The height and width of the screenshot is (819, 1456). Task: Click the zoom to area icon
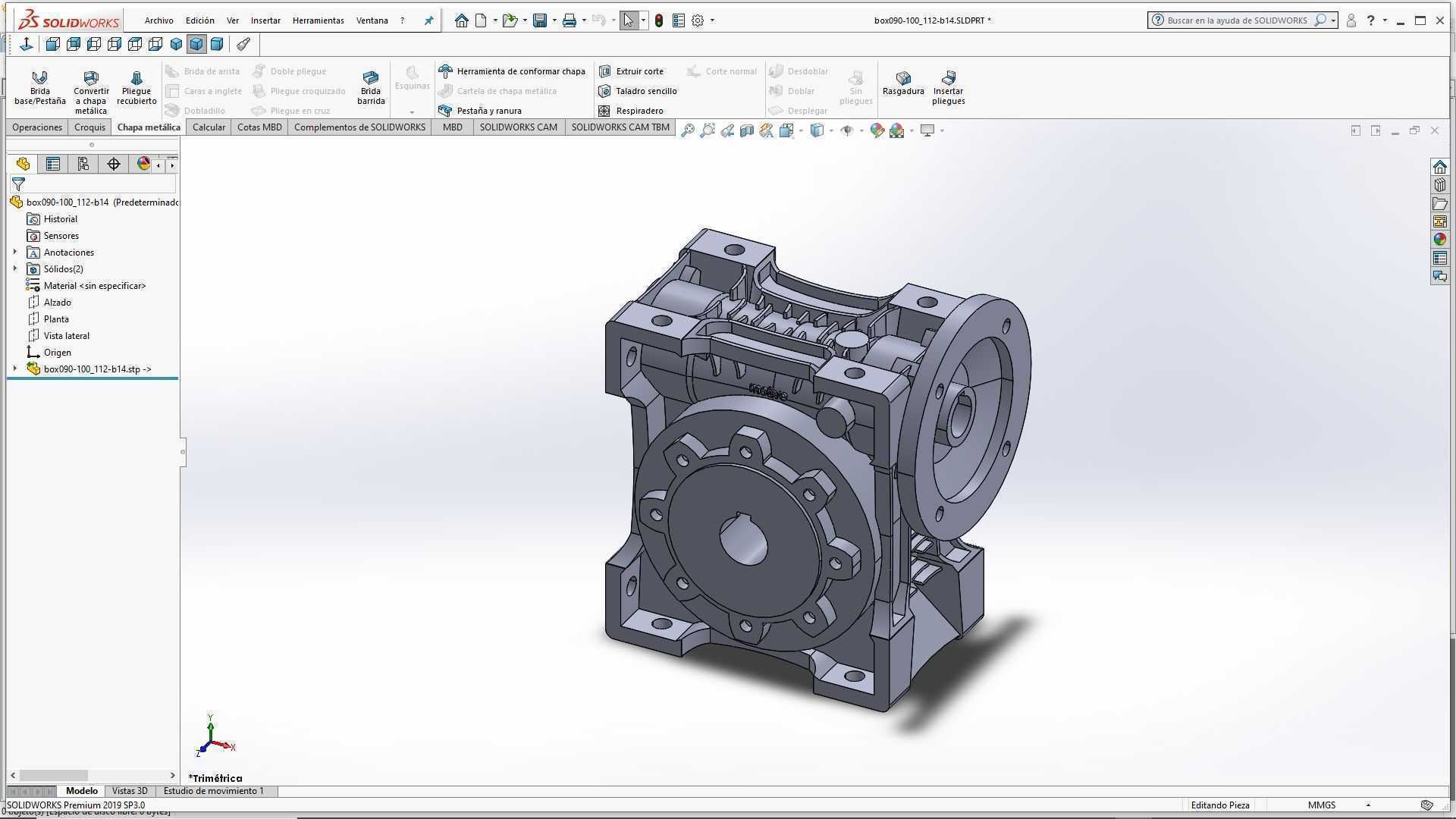tap(708, 130)
